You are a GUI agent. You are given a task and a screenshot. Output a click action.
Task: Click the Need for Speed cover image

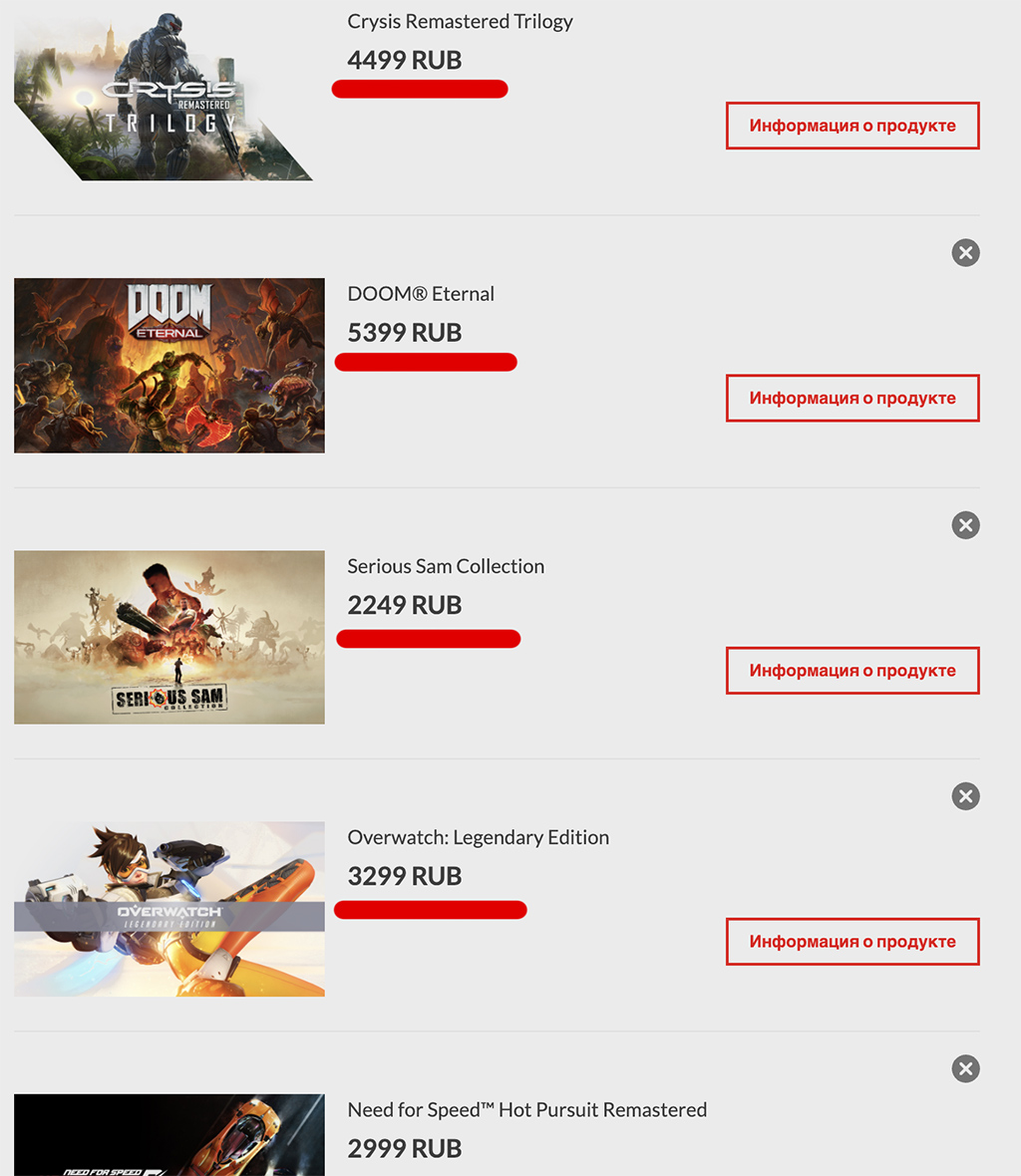tap(170, 1136)
